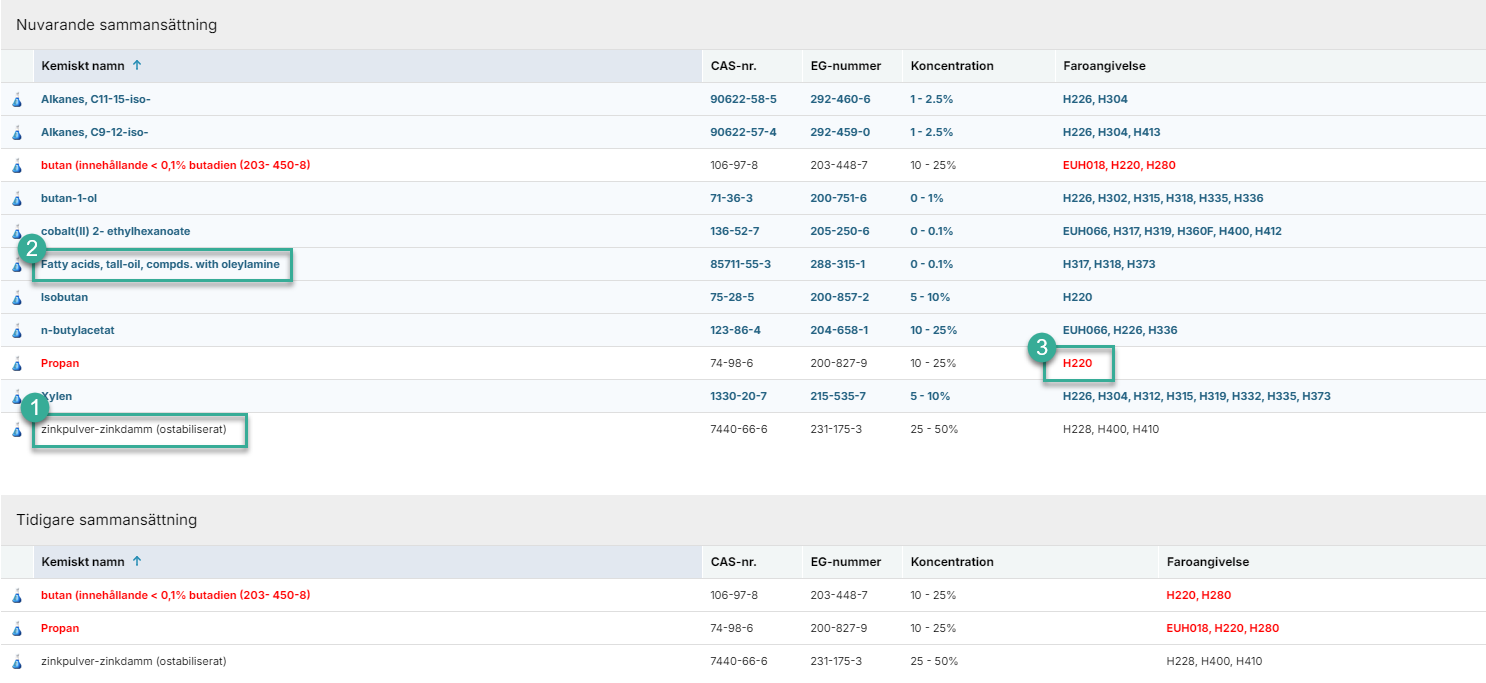
Task: Select red Propan name in Nuvarande sammansättning
Action: point(60,364)
